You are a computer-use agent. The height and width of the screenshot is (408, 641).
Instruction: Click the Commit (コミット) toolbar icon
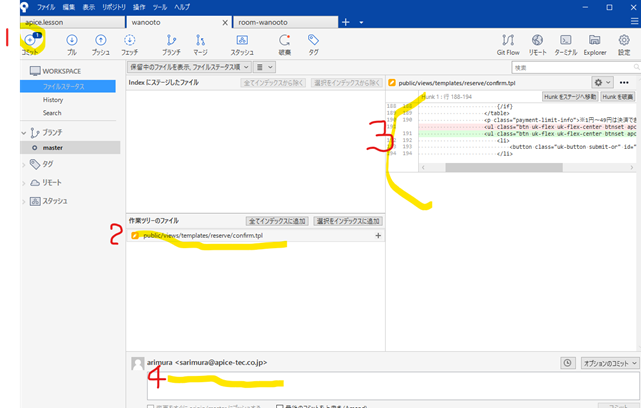30,40
